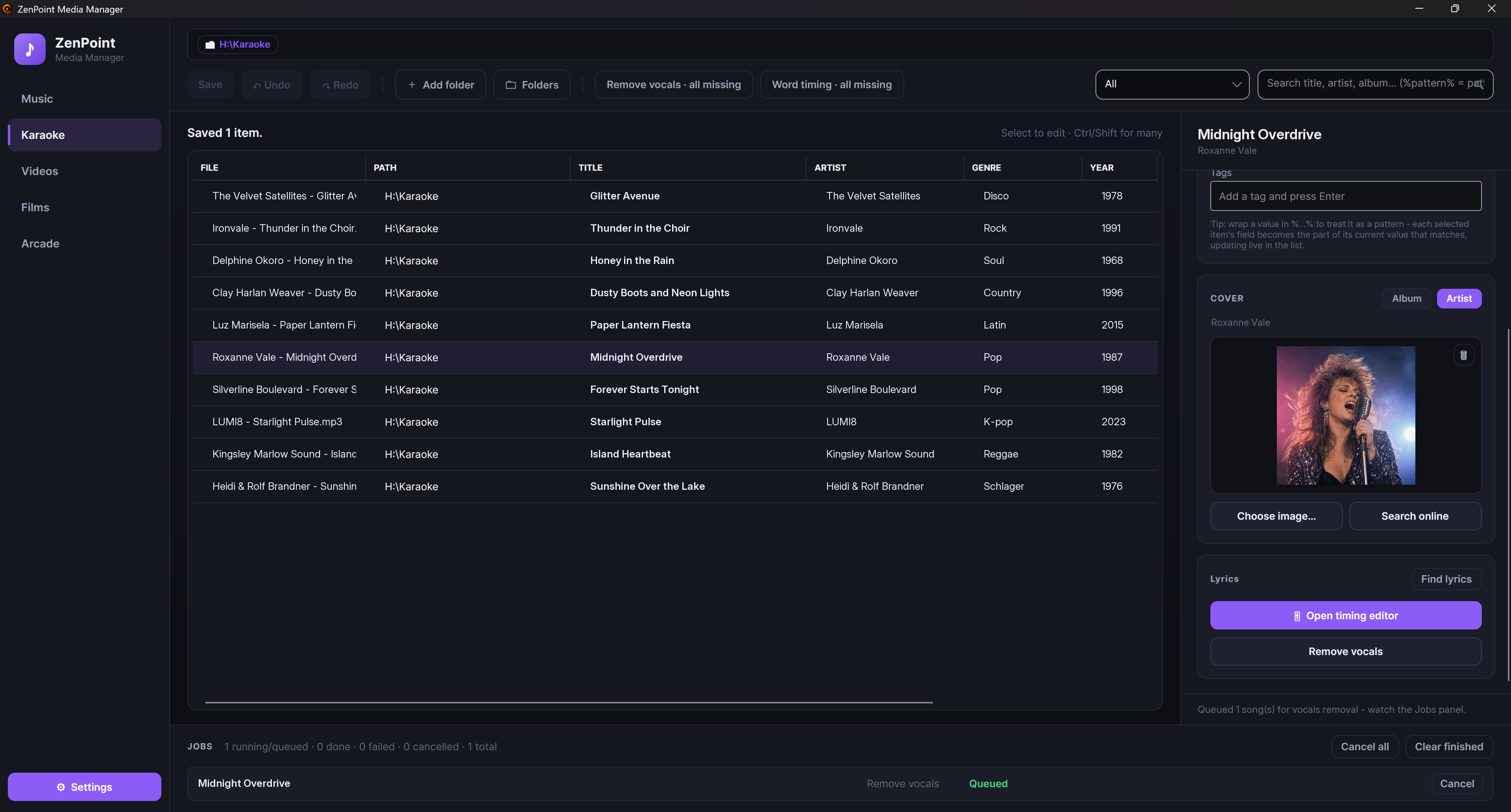Switch cover view to Album
The image size is (1511, 812).
click(1406, 299)
